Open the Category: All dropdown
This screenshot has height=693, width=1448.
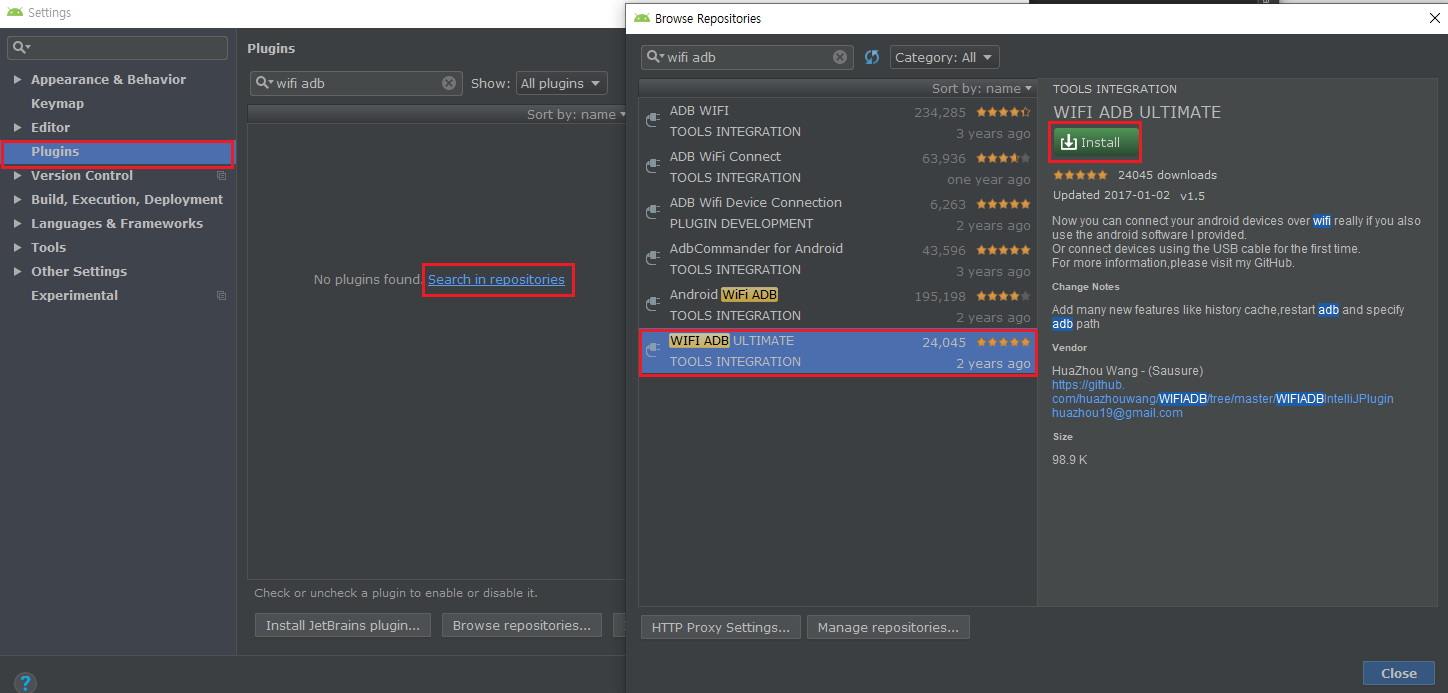click(944, 57)
